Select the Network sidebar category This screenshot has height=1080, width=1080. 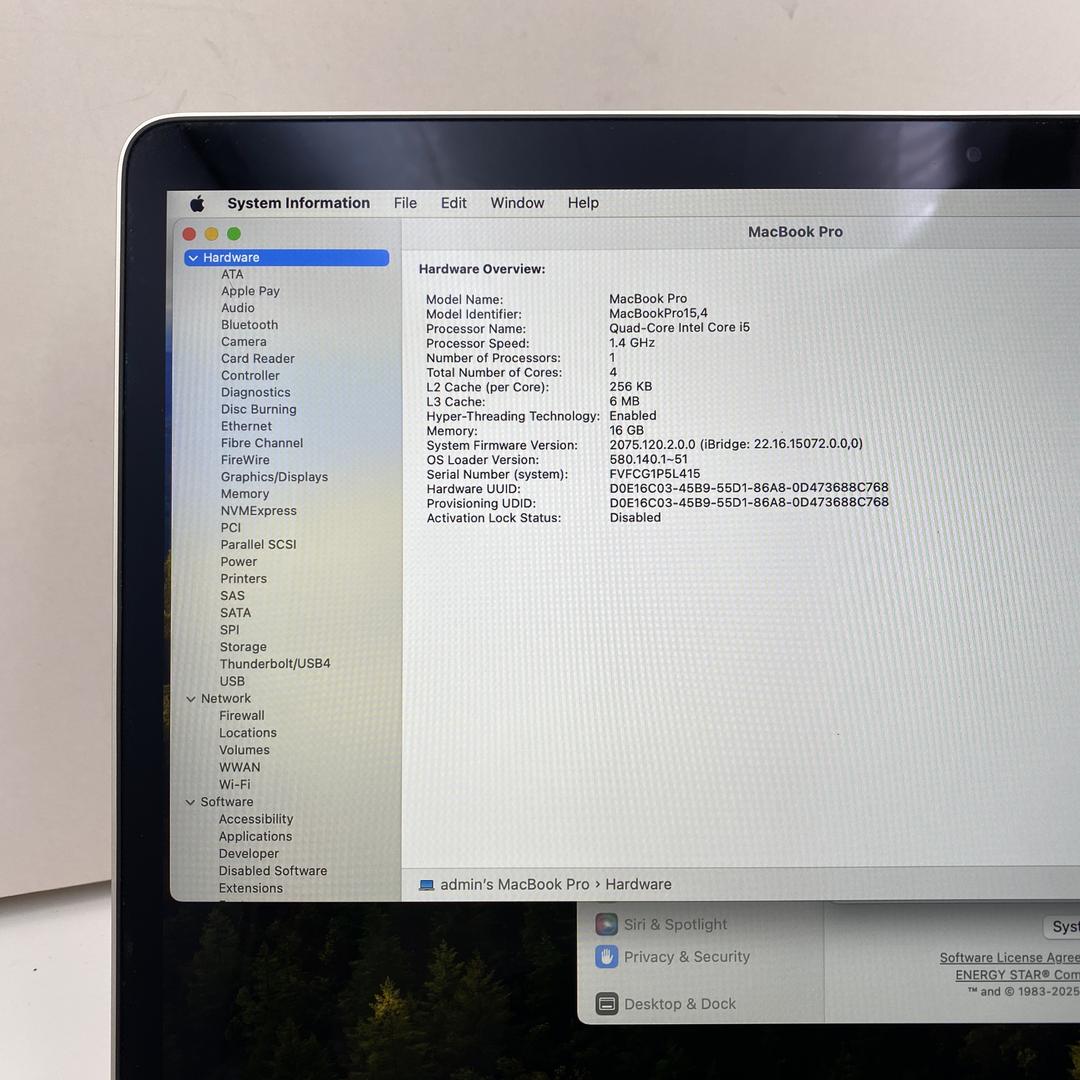point(226,698)
